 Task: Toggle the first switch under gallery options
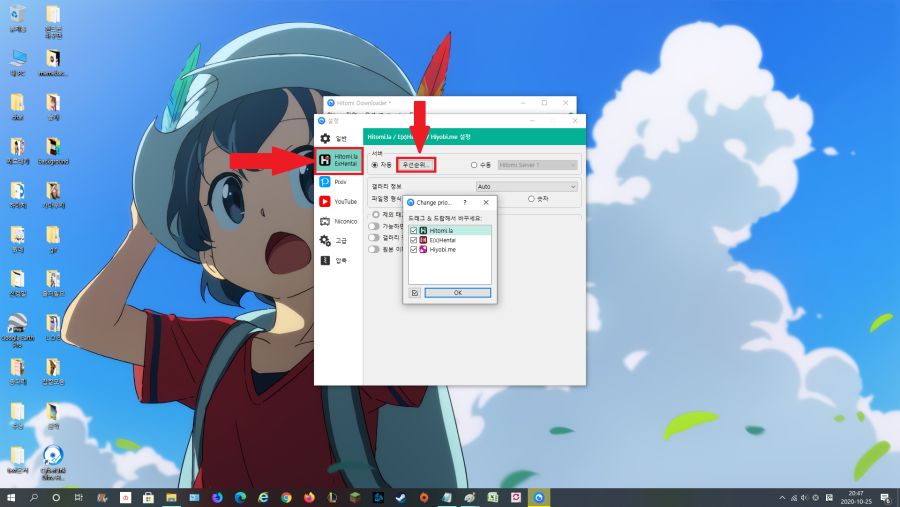pyautogui.click(x=374, y=226)
